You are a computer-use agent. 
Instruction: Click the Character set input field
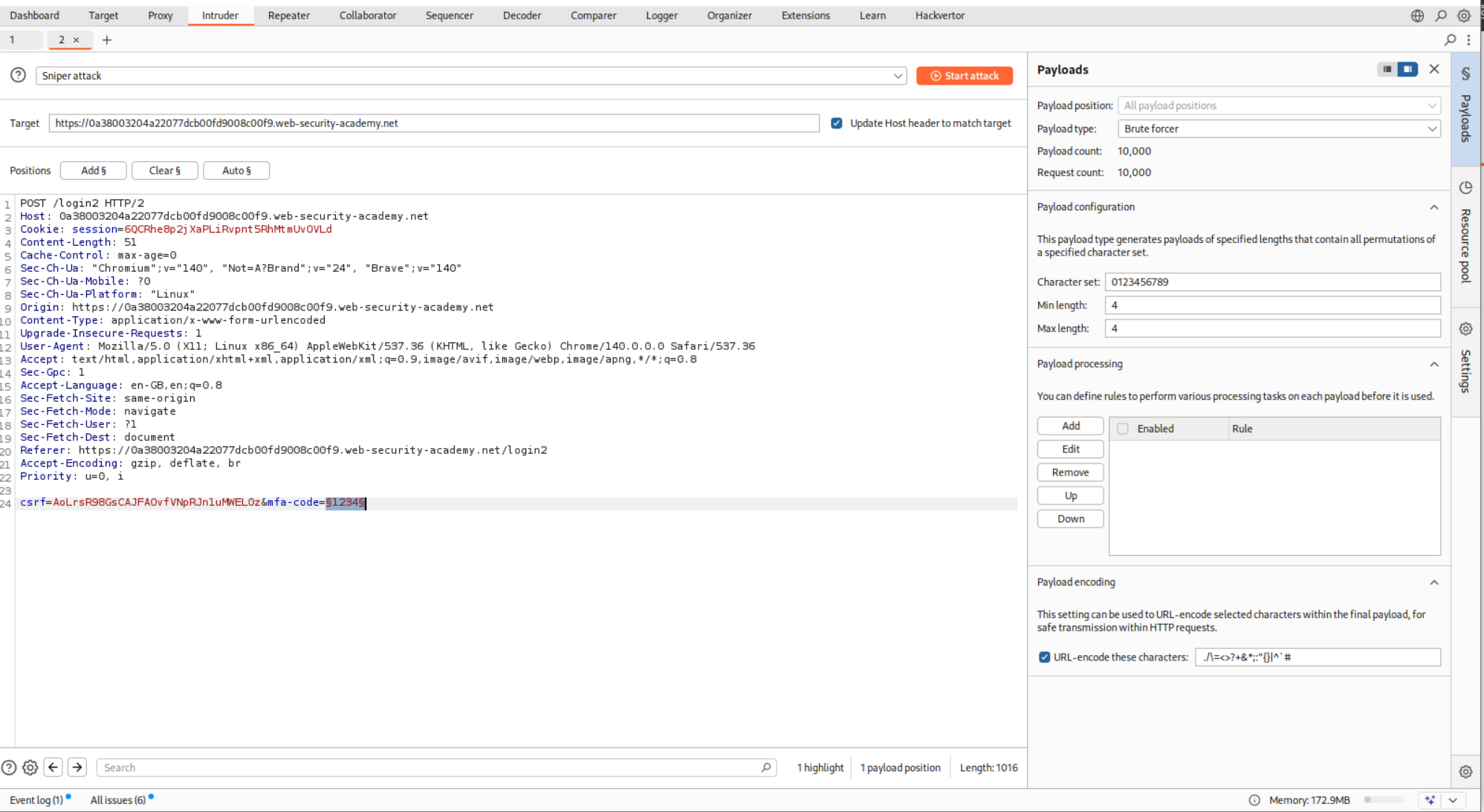point(1271,282)
